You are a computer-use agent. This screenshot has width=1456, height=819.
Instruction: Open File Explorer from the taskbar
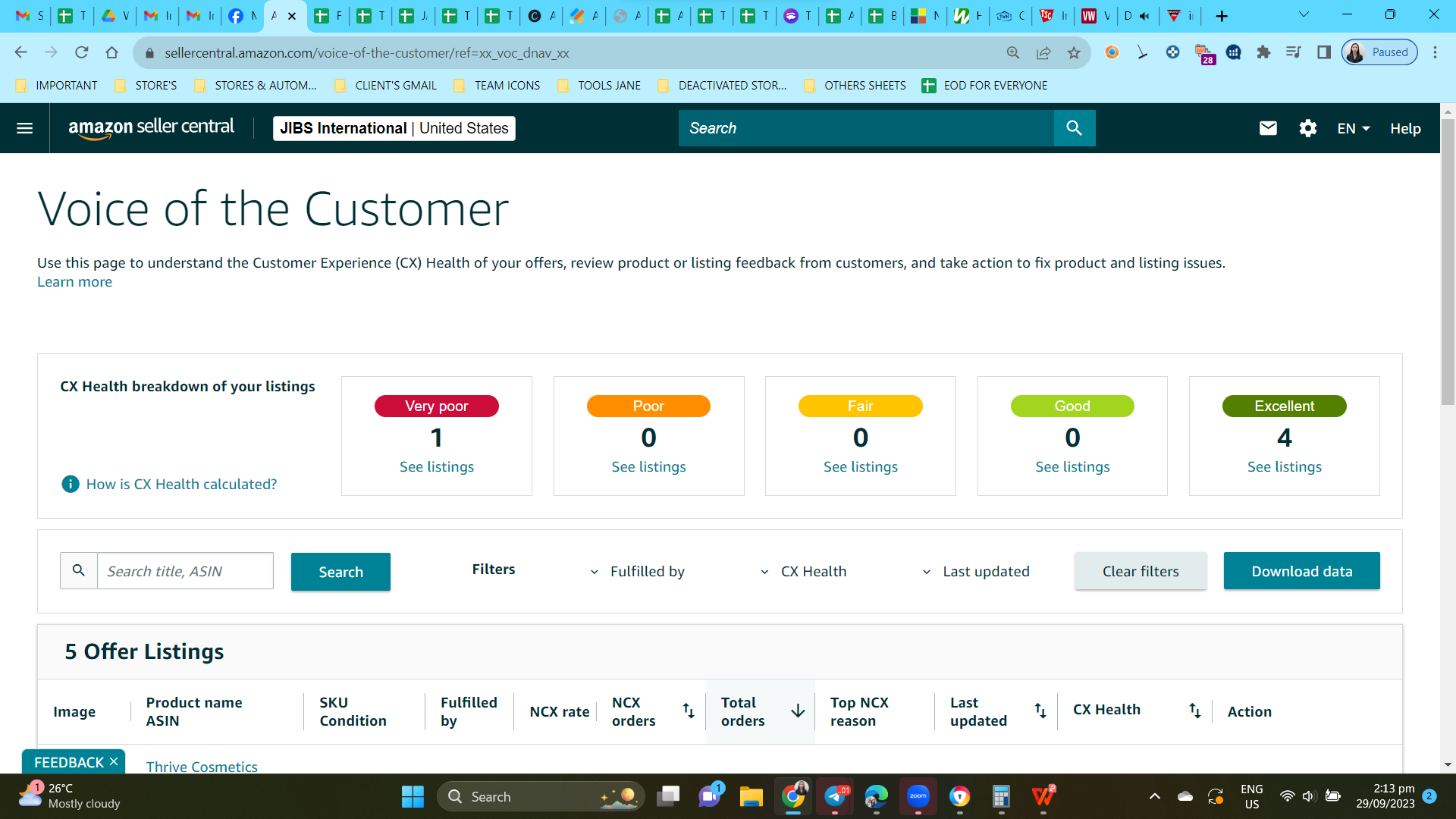pyautogui.click(x=751, y=796)
